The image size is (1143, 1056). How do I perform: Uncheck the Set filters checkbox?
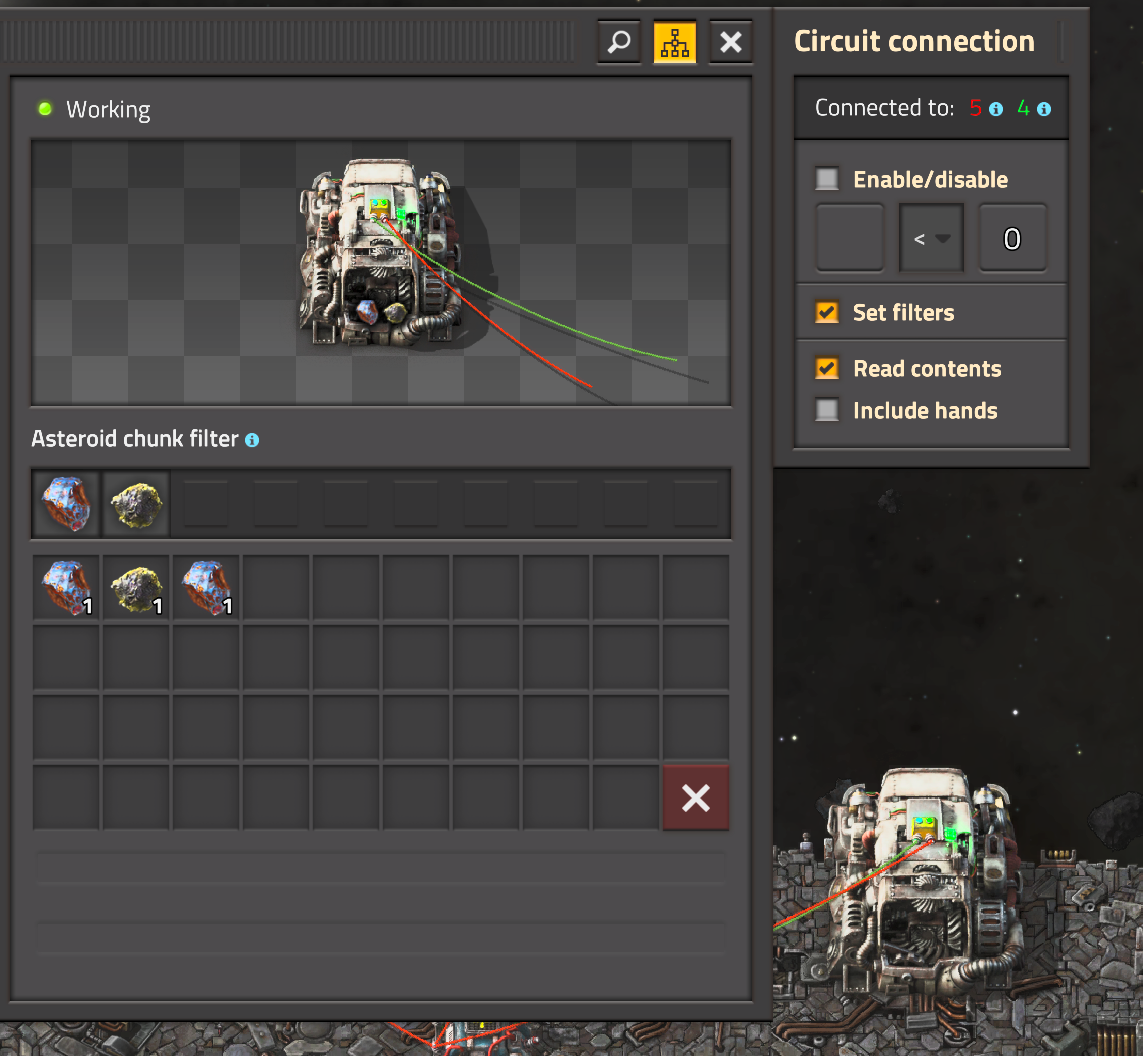827,313
